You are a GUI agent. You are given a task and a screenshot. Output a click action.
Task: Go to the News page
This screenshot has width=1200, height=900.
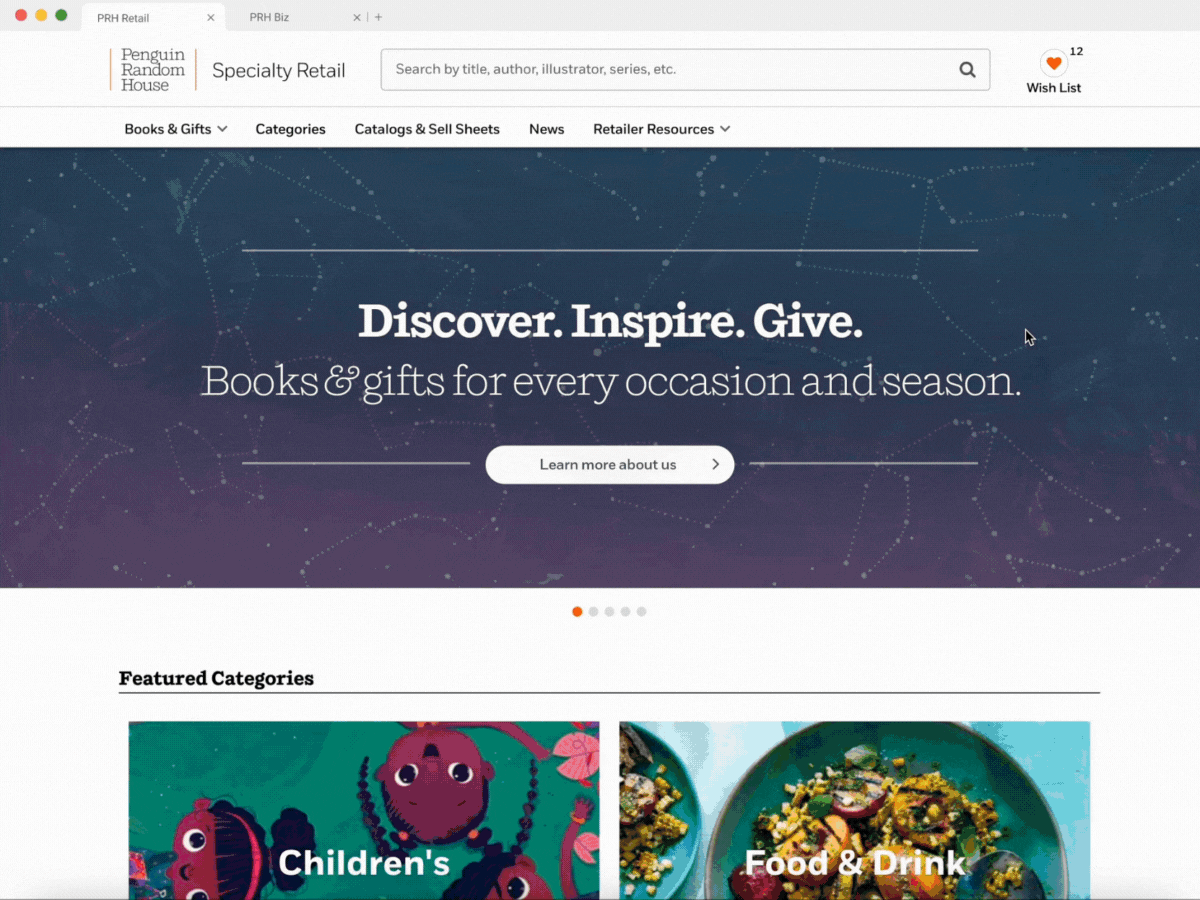[547, 129]
